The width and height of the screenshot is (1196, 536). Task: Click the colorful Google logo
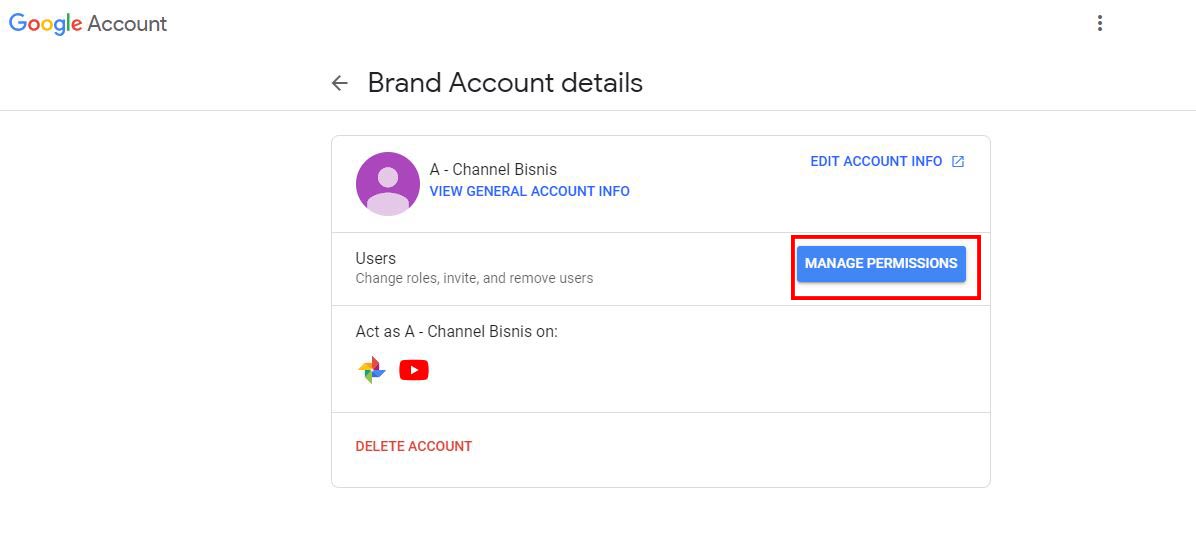point(45,23)
